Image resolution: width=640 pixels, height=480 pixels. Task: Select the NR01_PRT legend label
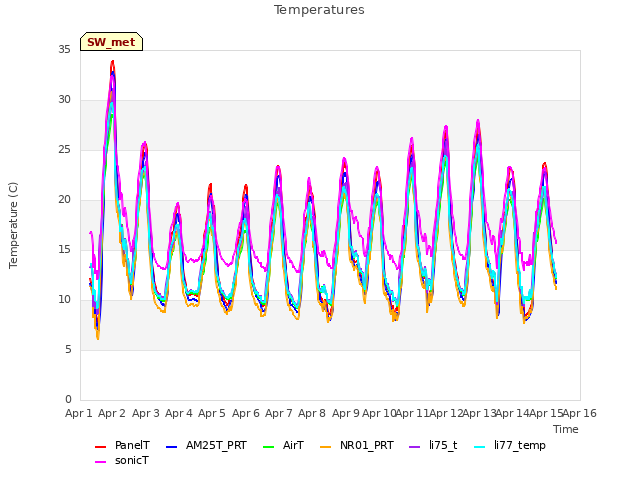367,445
